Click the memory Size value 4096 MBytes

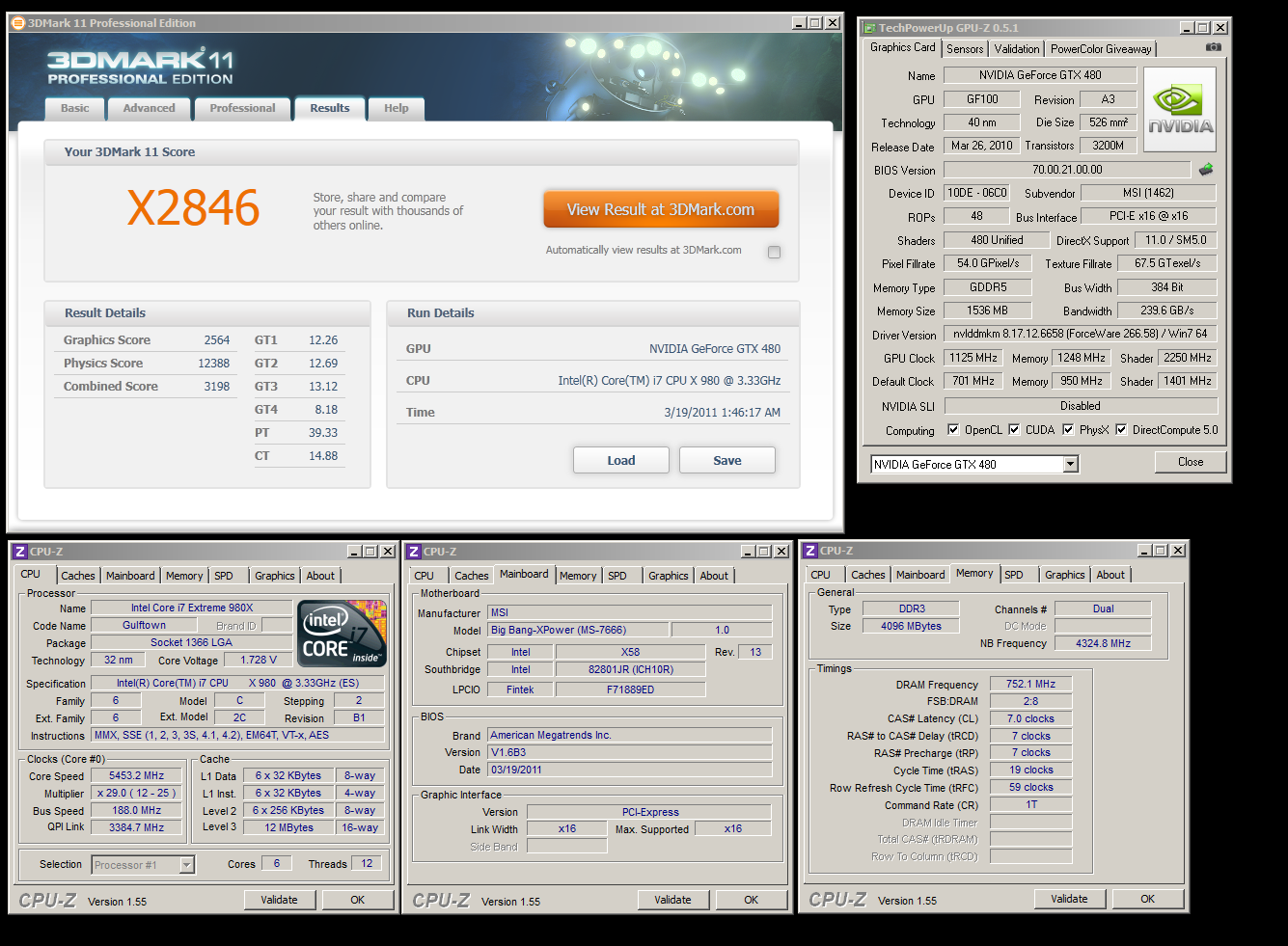[x=911, y=626]
